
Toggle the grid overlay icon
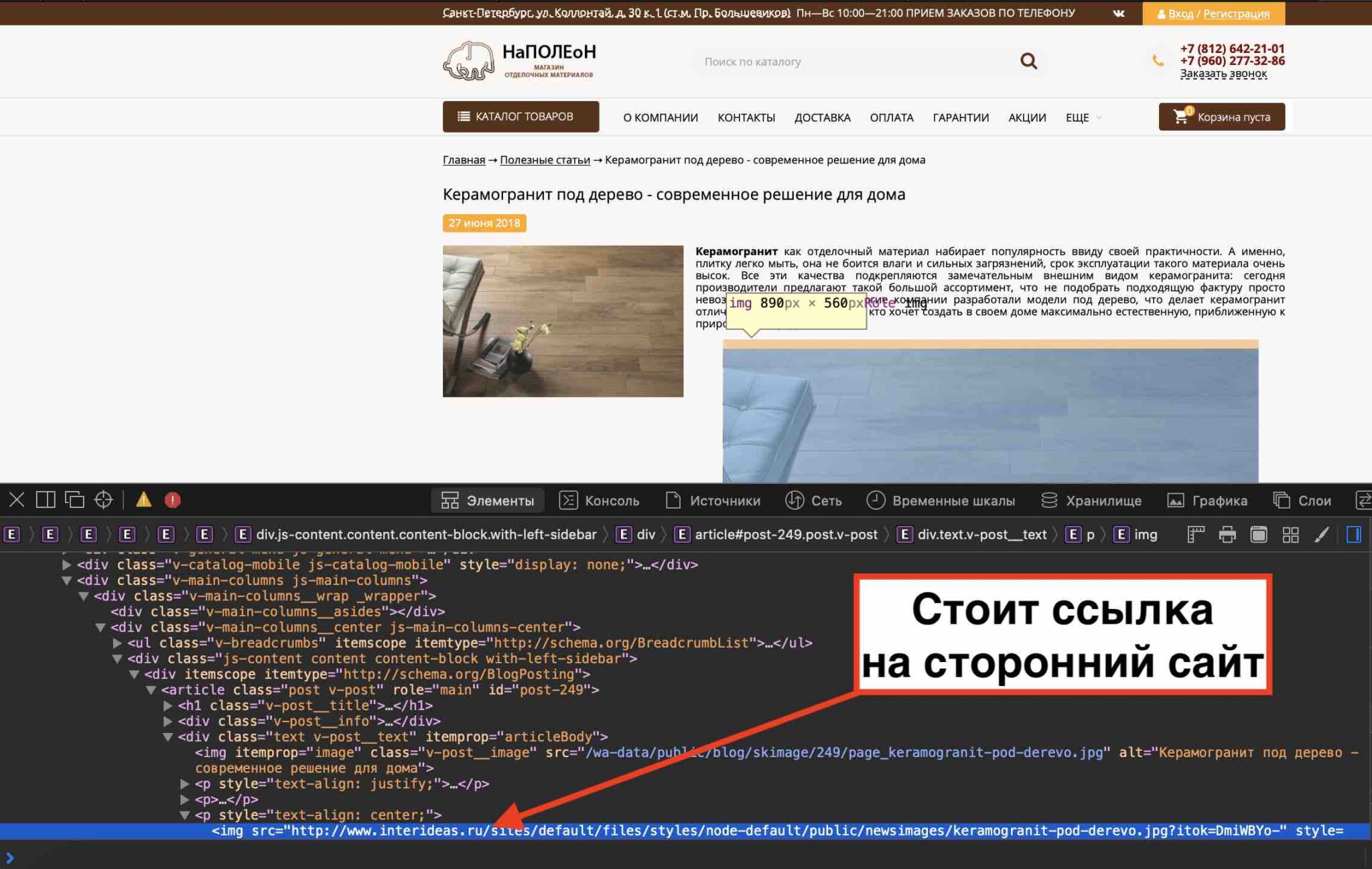(1290, 535)
